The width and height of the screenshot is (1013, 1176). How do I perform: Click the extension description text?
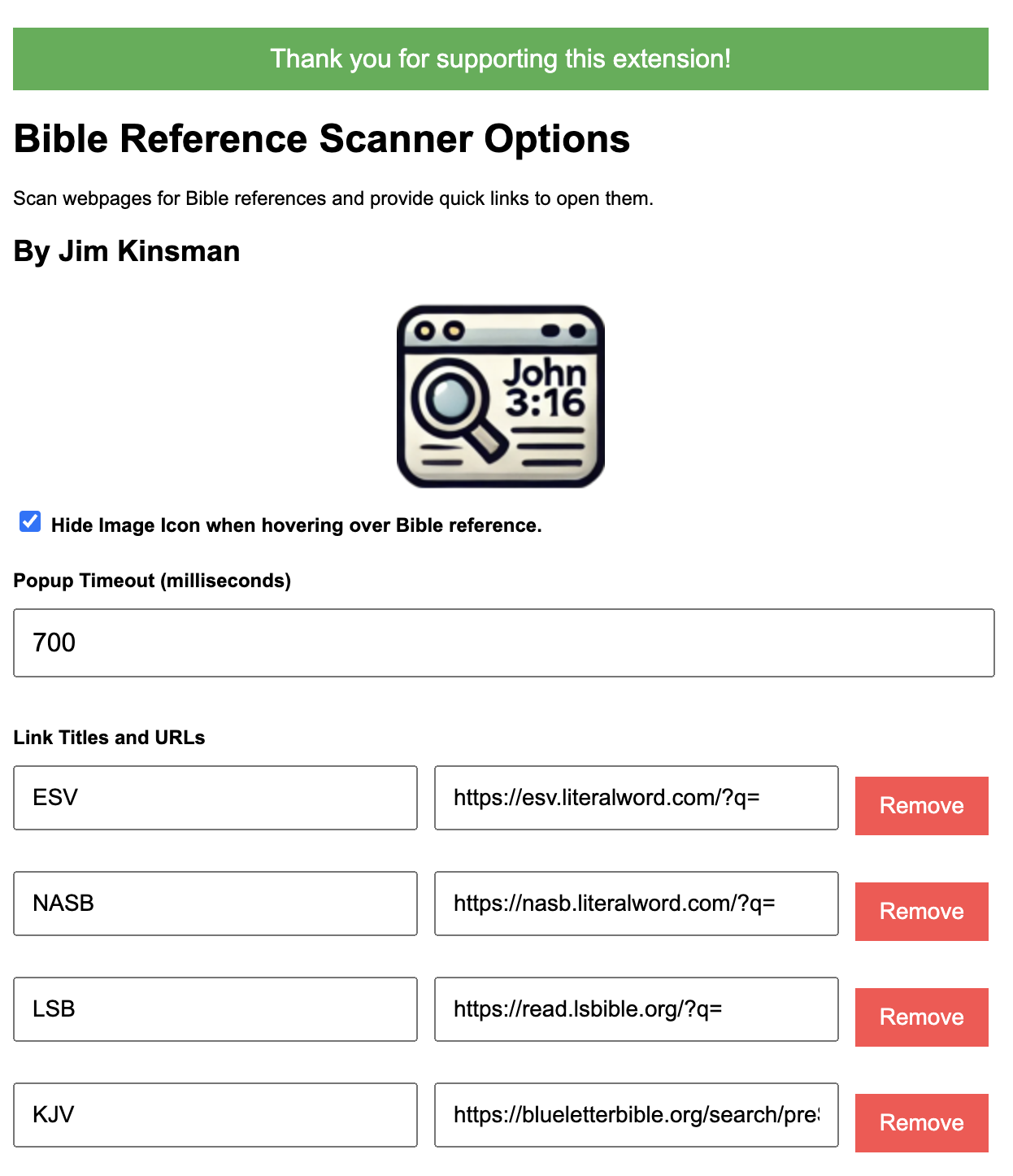333,198
